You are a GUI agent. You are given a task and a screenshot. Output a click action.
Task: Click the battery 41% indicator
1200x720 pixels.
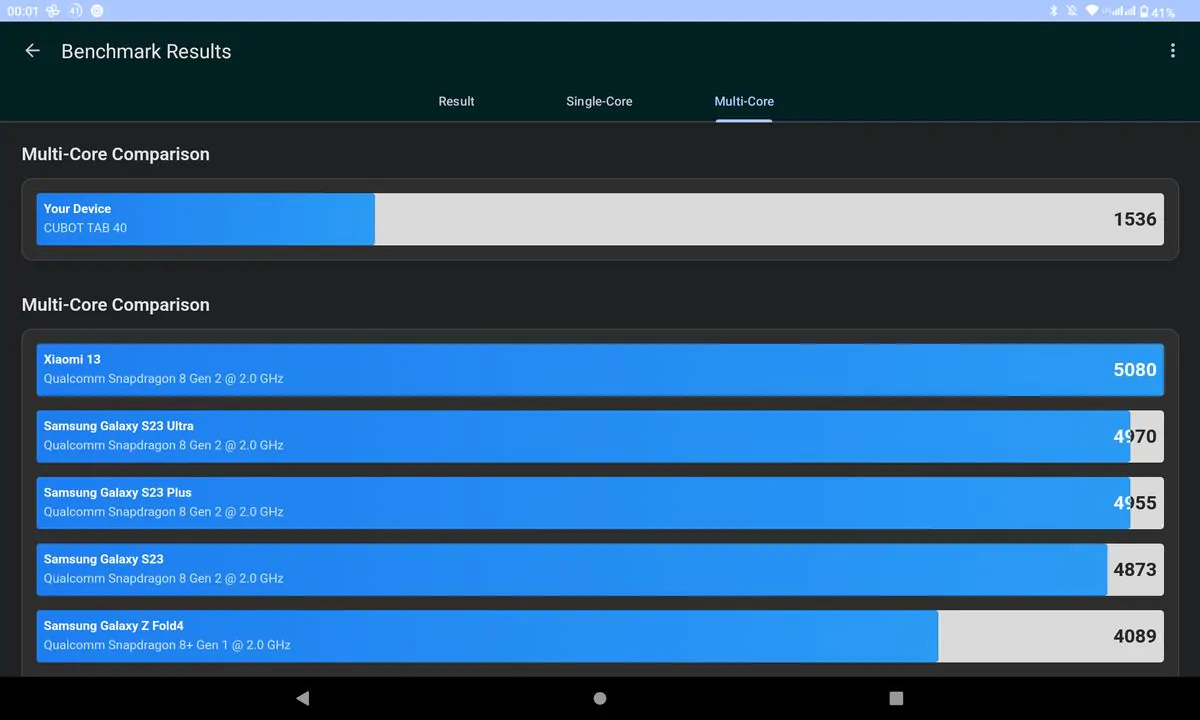[1158, 11]
